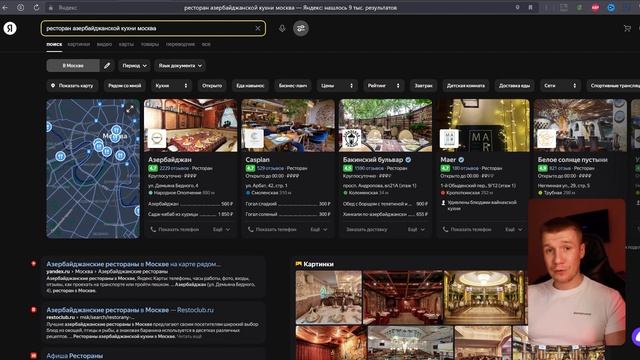640x360 pixels.
Task: Toggle Бизнес-ланч filter chip
Action: pyautogui.click(x=293, y=86)
